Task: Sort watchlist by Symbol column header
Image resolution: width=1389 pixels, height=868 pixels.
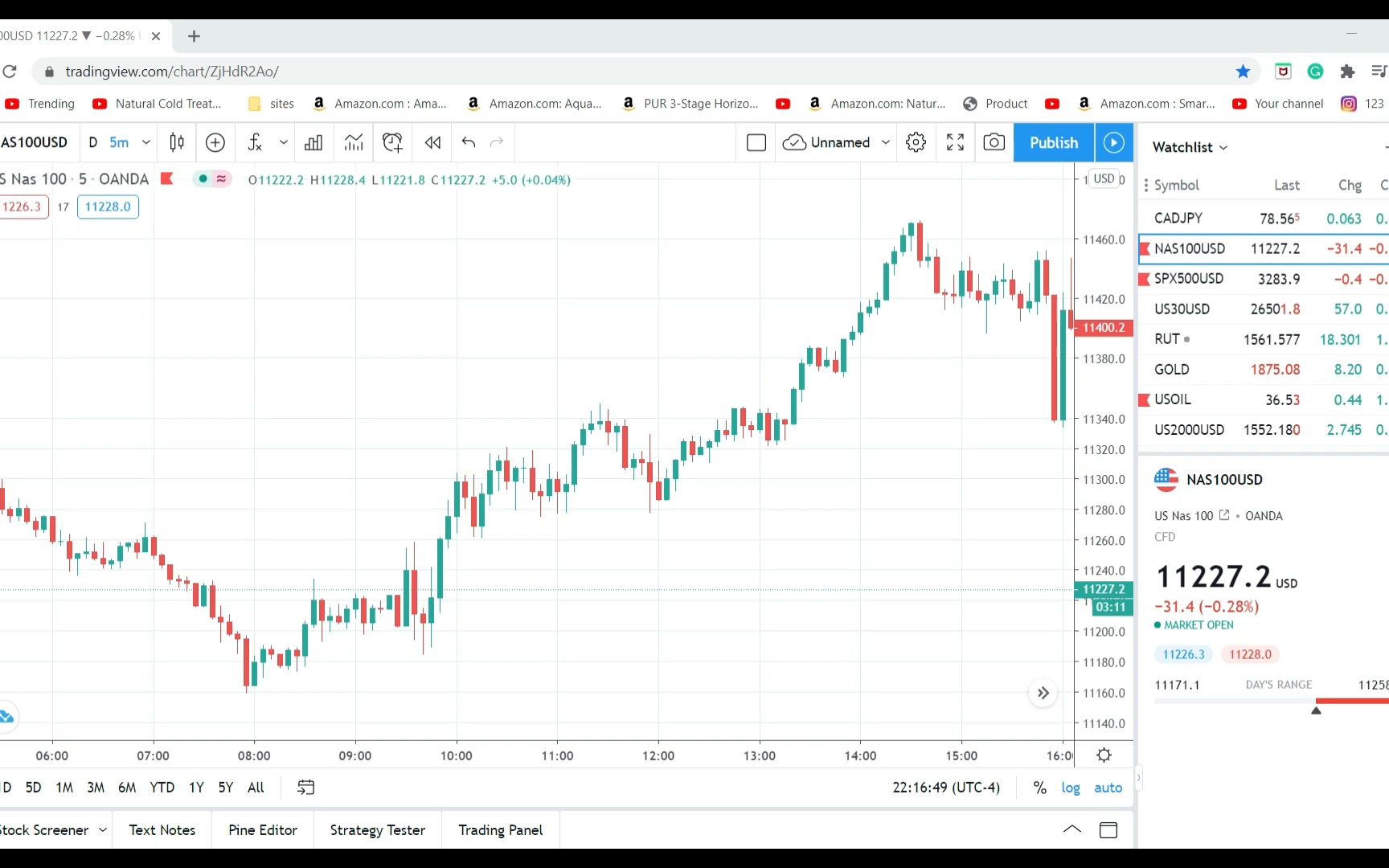Action: point(1176,185)
